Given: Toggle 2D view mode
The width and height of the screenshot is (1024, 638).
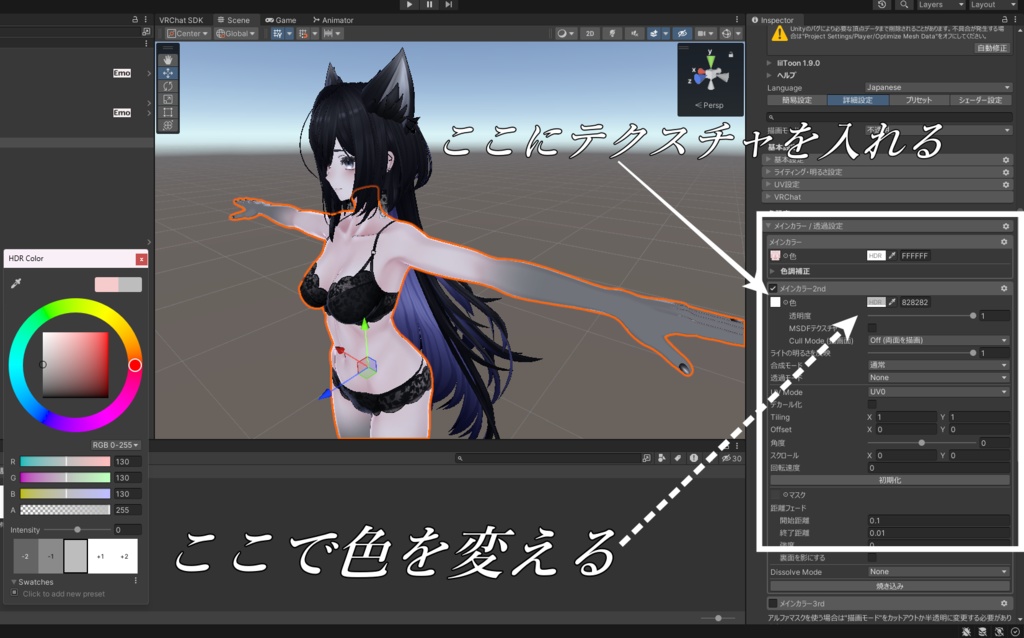Looking at the screenshot, I should point(590,33).
